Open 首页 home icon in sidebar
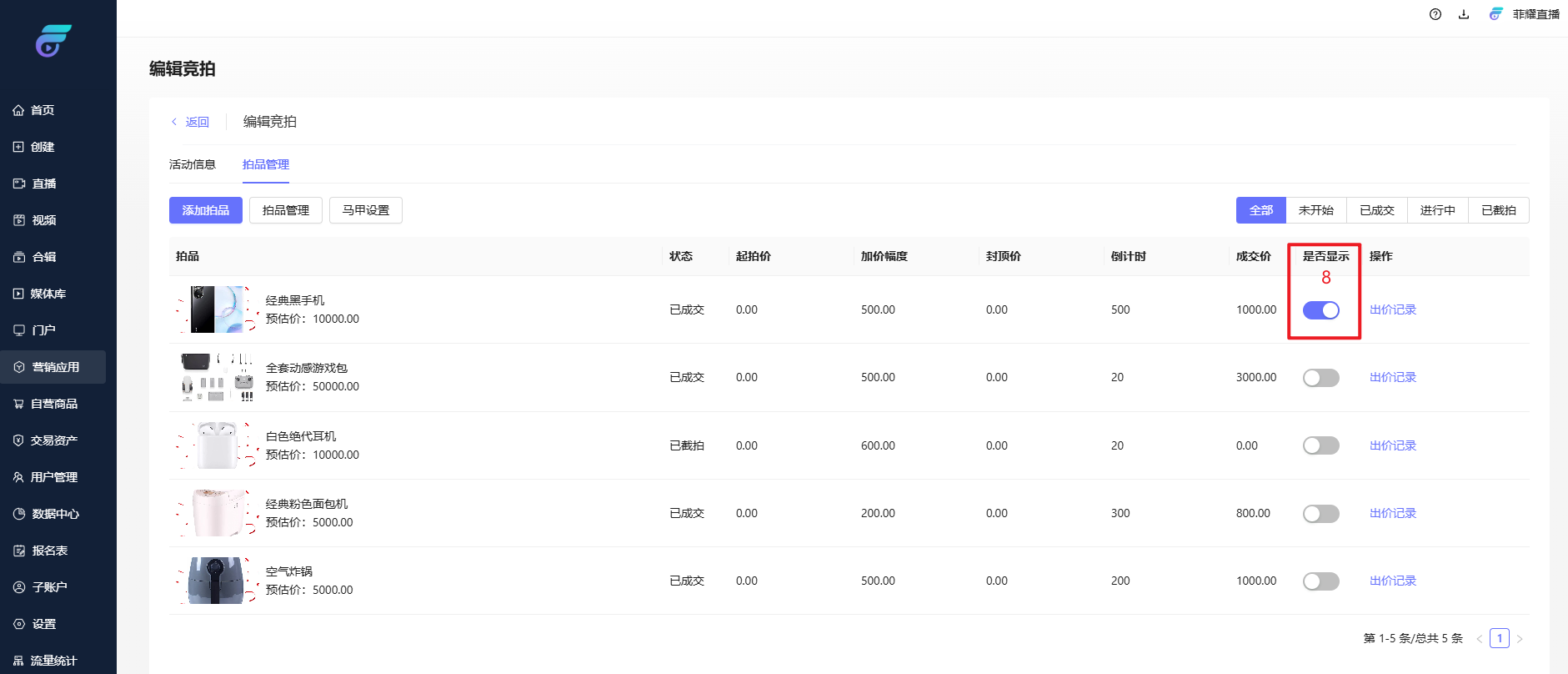Screen dimensions: 1568x674 click(18, 110)
